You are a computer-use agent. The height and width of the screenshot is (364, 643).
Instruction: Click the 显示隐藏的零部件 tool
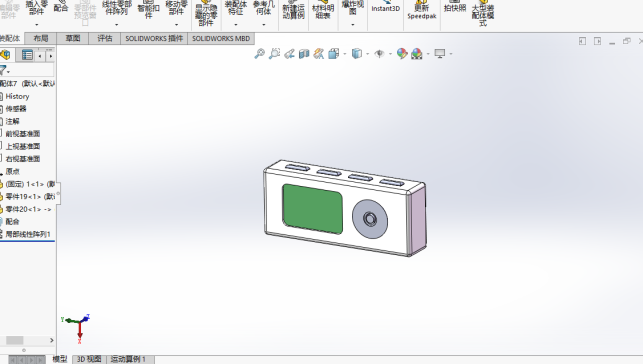(206, 14)
